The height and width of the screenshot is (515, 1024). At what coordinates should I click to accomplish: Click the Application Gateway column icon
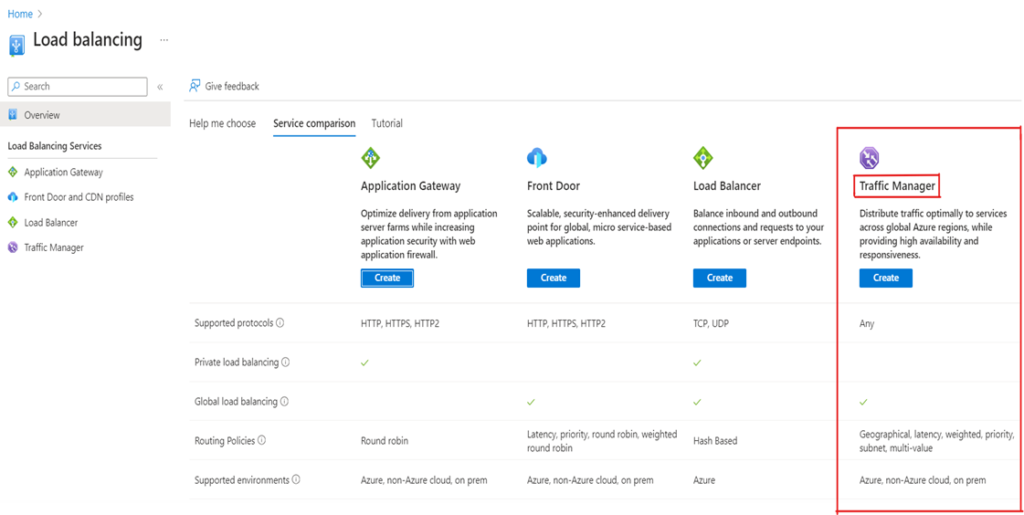tap(371, 157)
